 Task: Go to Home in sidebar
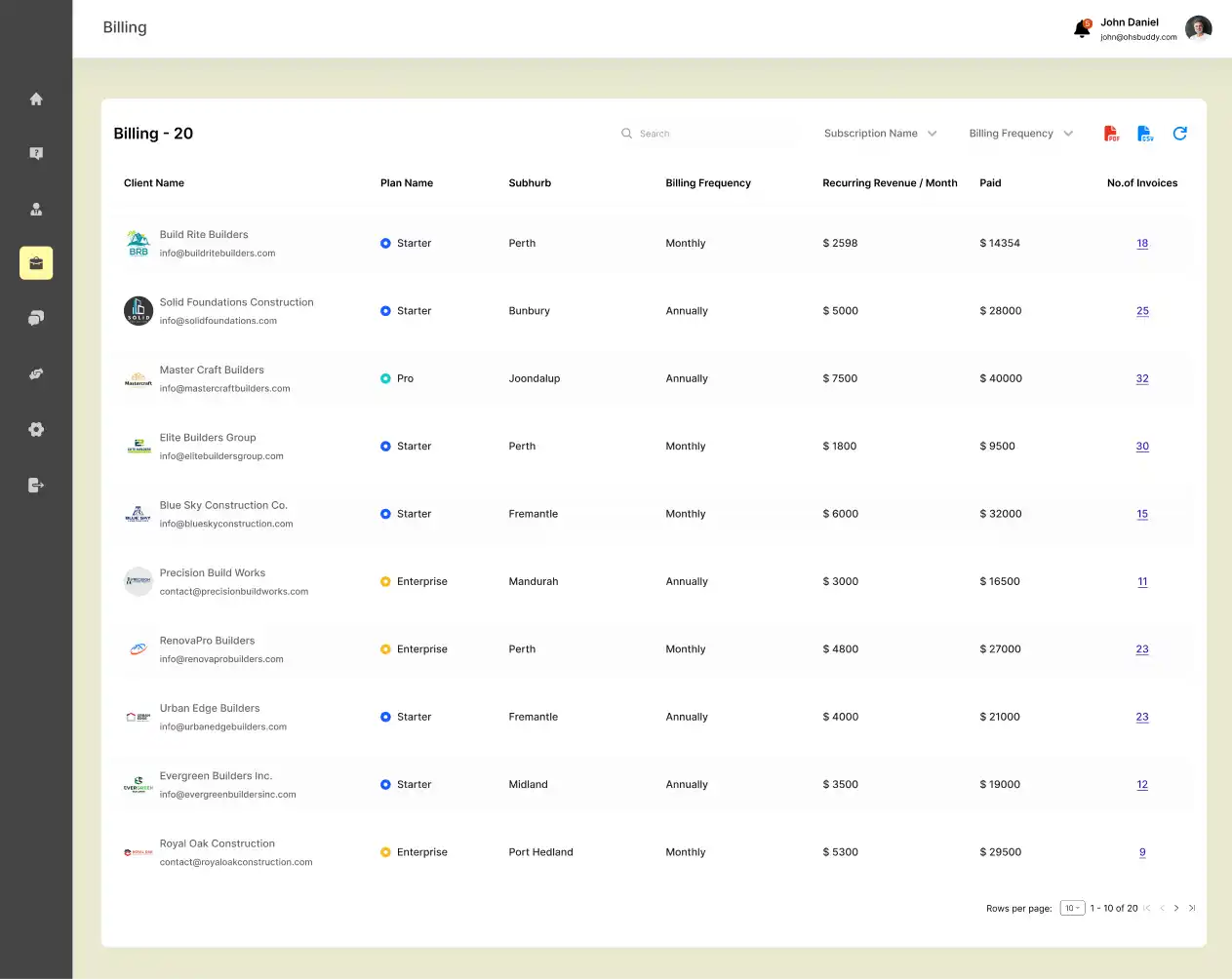(x=36, y=99)
